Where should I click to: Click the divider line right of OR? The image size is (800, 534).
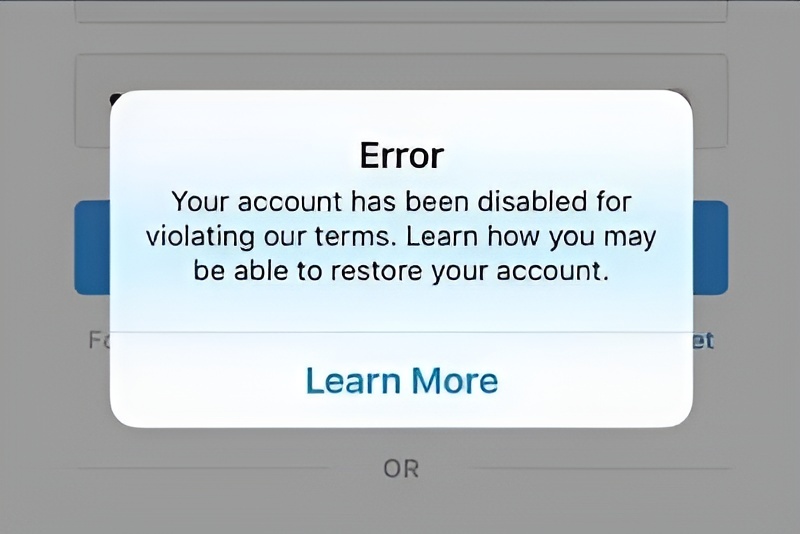600,468
